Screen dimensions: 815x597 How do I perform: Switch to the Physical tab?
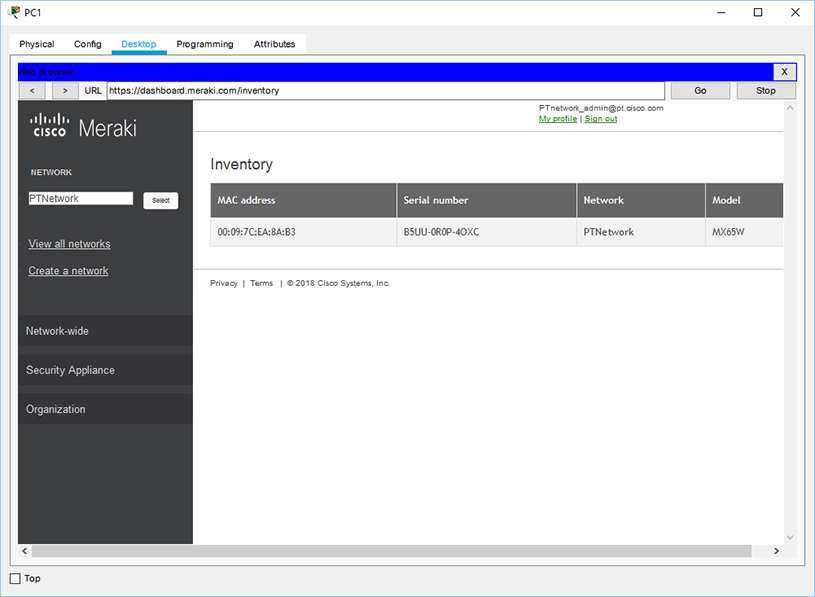(37, 44)
